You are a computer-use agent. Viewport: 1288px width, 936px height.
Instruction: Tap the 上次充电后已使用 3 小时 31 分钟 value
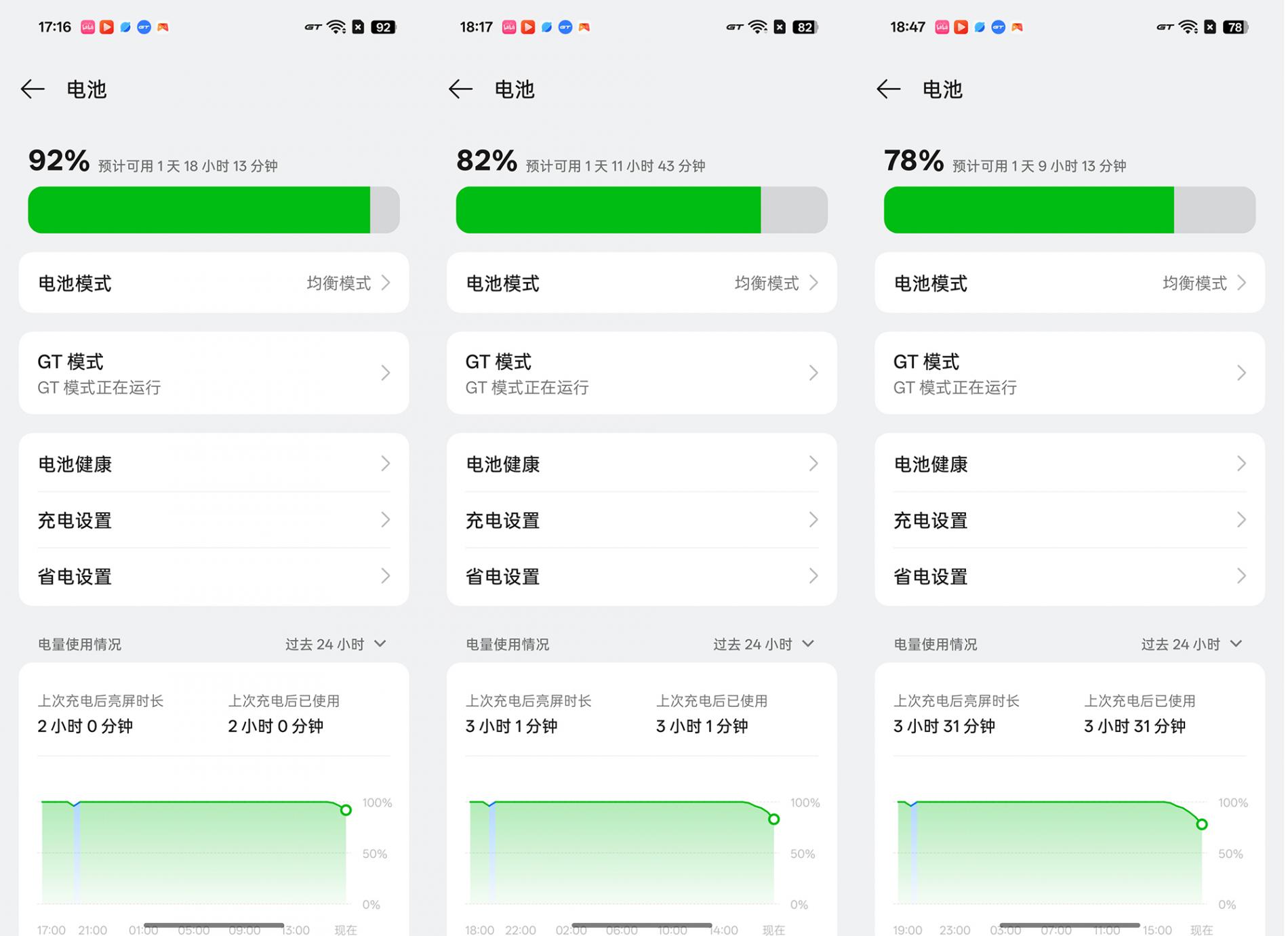(x=1135, y=726)
